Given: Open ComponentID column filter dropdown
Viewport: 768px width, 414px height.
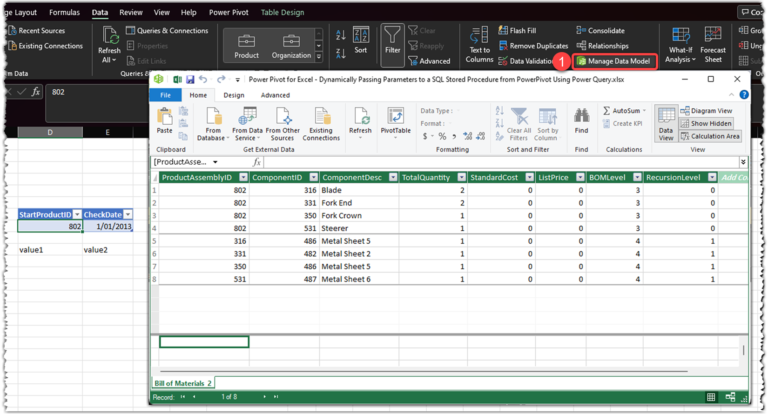Looking at the screenshot, I should pyautogui.click(x=313, y=177).
